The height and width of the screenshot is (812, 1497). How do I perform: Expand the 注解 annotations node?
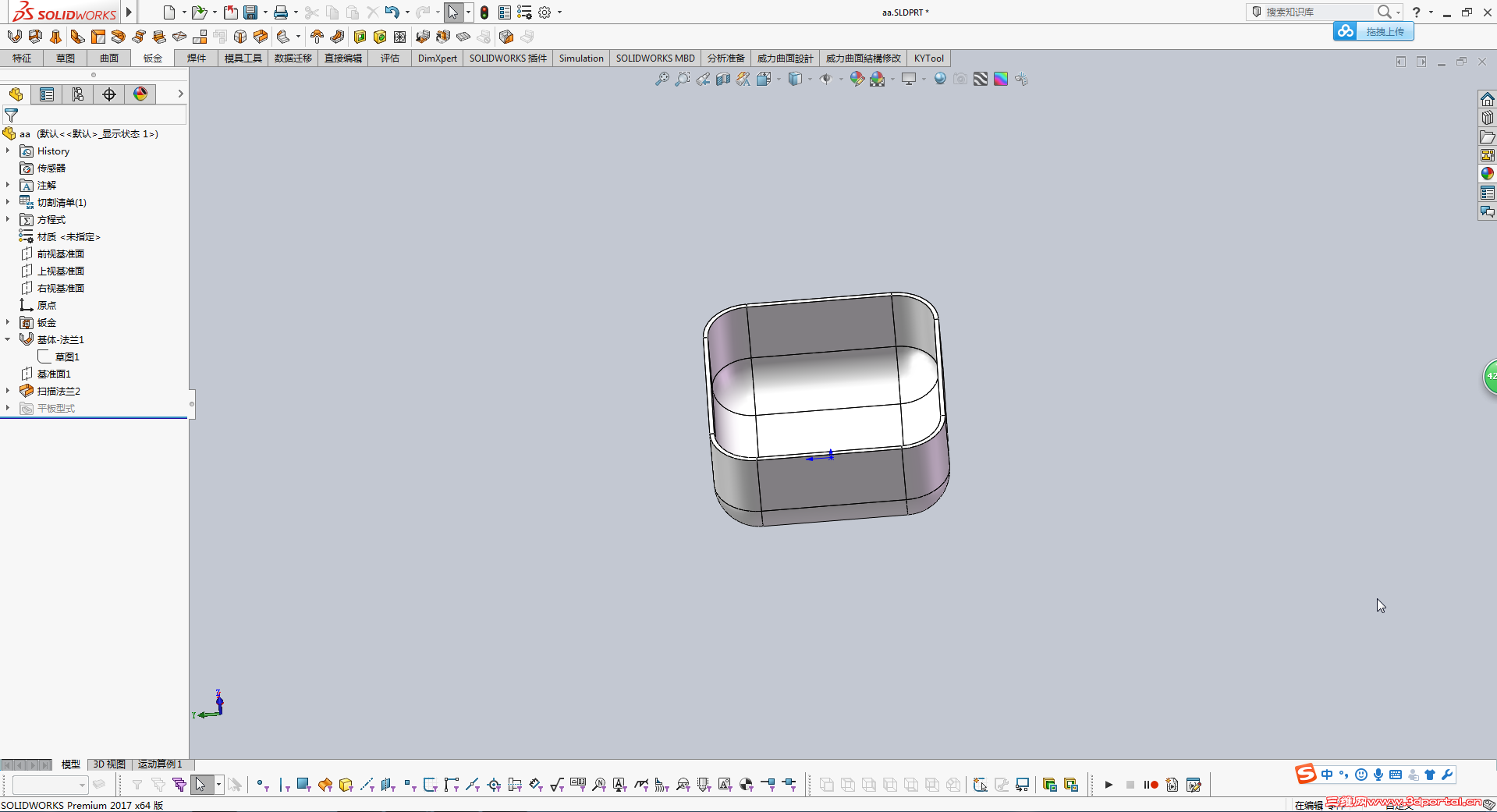[8, 185]
